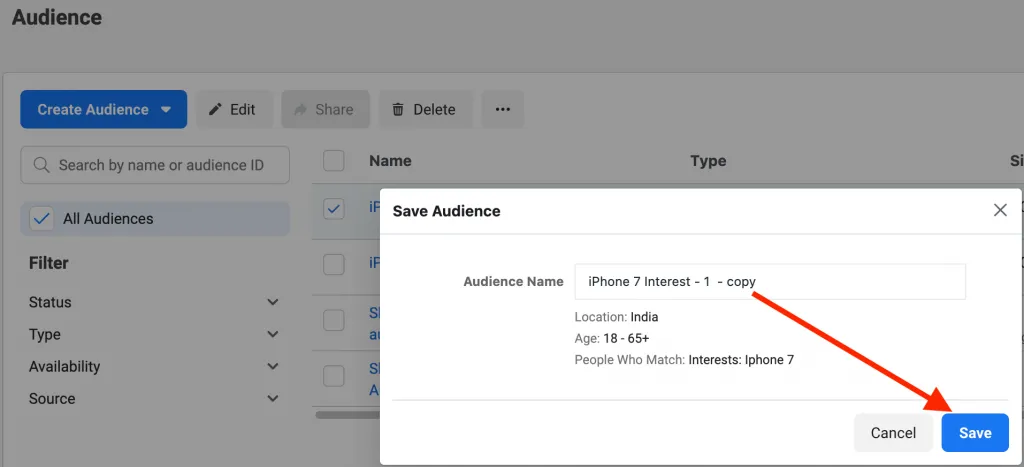Click the Filter section heading
The height and width of the screenshot is (467, 1024).
[x=48, y=263]
